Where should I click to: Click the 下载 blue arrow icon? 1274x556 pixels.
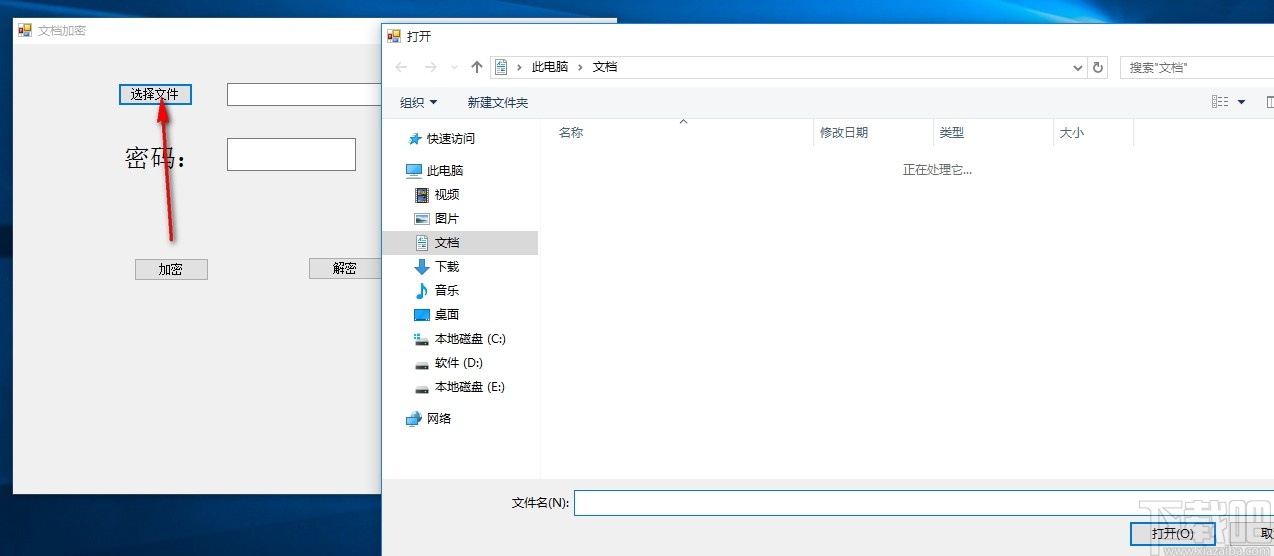coord(422,266)
